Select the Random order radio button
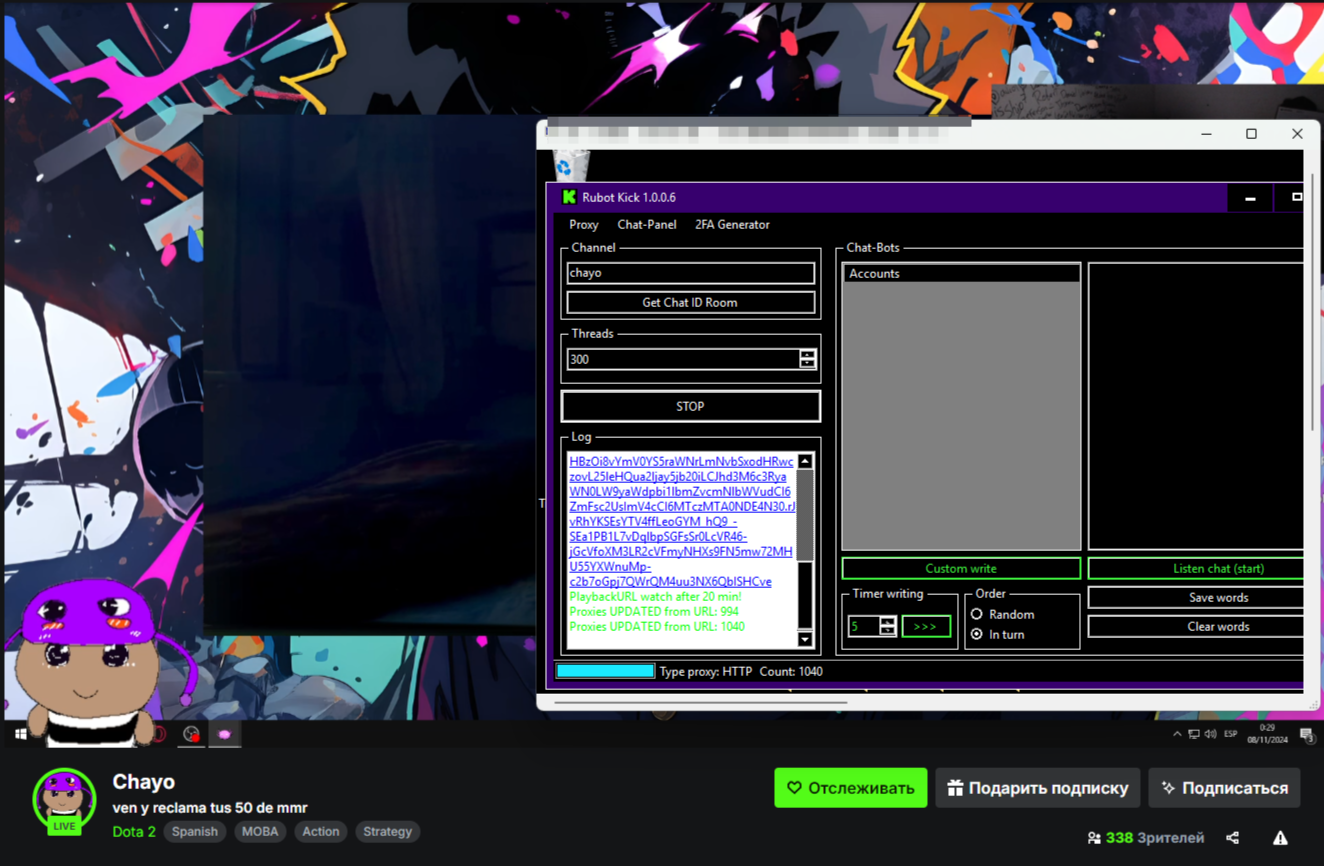 click(977, 614)
